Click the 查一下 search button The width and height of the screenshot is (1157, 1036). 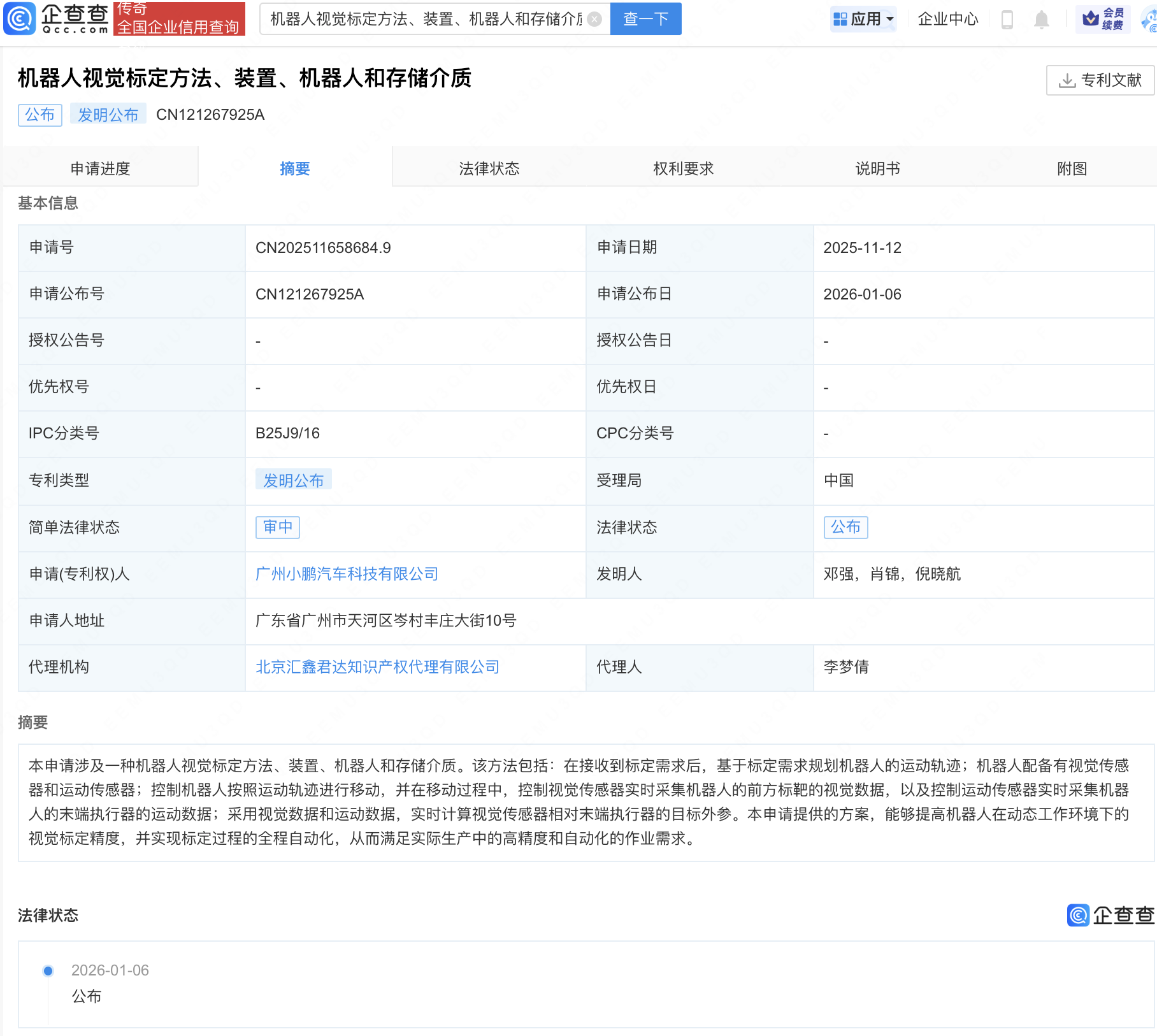pos(645,18)
